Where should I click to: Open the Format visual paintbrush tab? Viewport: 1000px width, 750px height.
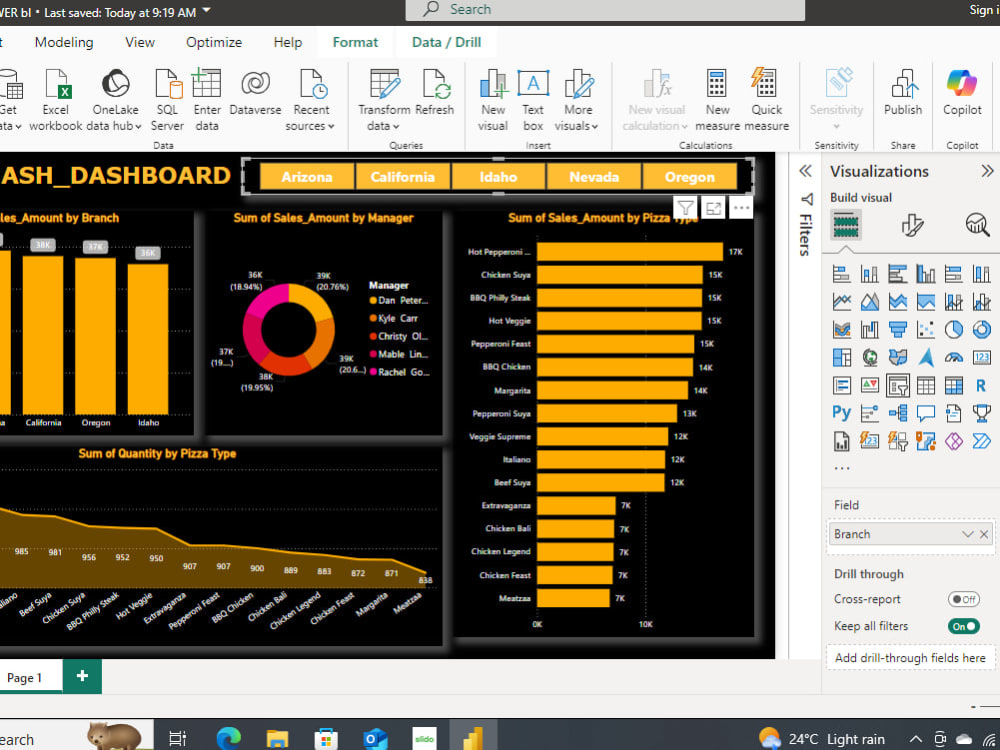pyautogui.click(x=912, y=224)
